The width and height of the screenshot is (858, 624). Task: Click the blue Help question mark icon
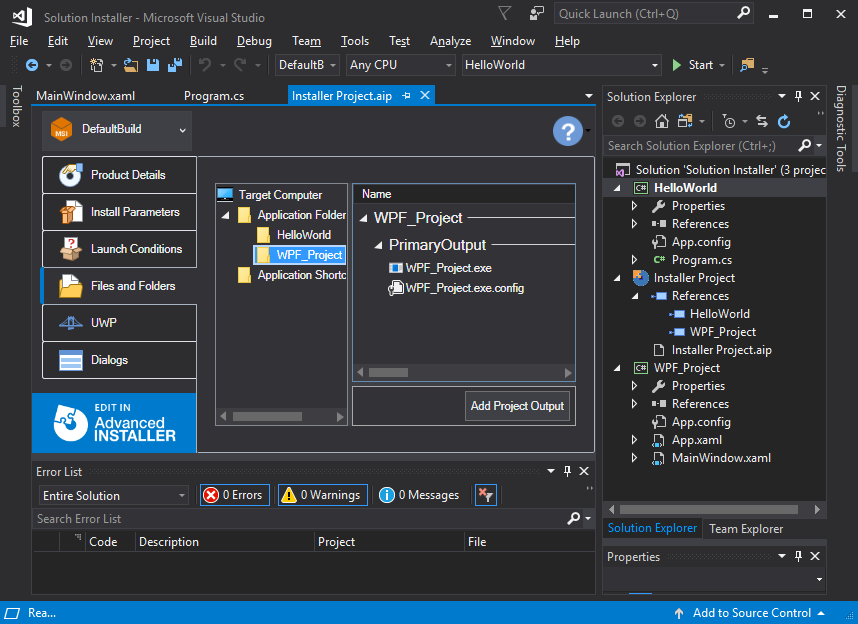click(567, 131)
